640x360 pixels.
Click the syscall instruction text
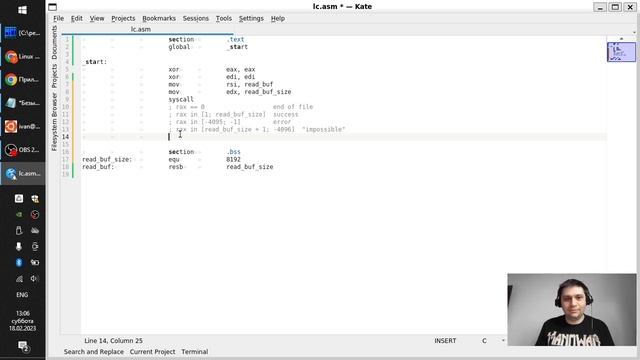181,99
